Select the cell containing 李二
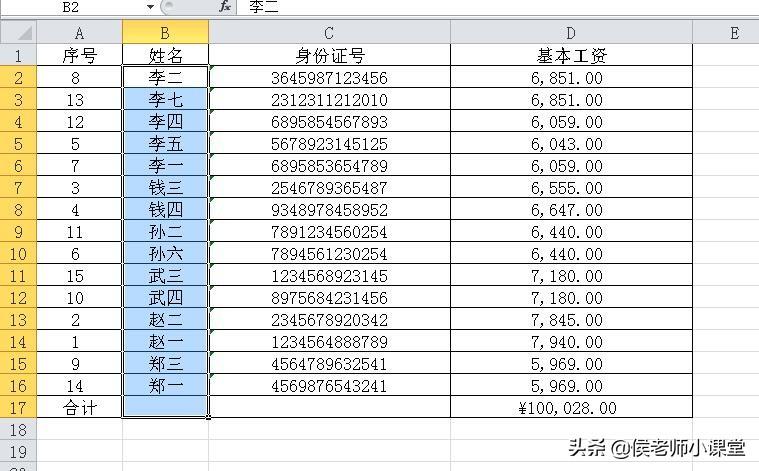The image size is (759, 471). tap(165, 77)
